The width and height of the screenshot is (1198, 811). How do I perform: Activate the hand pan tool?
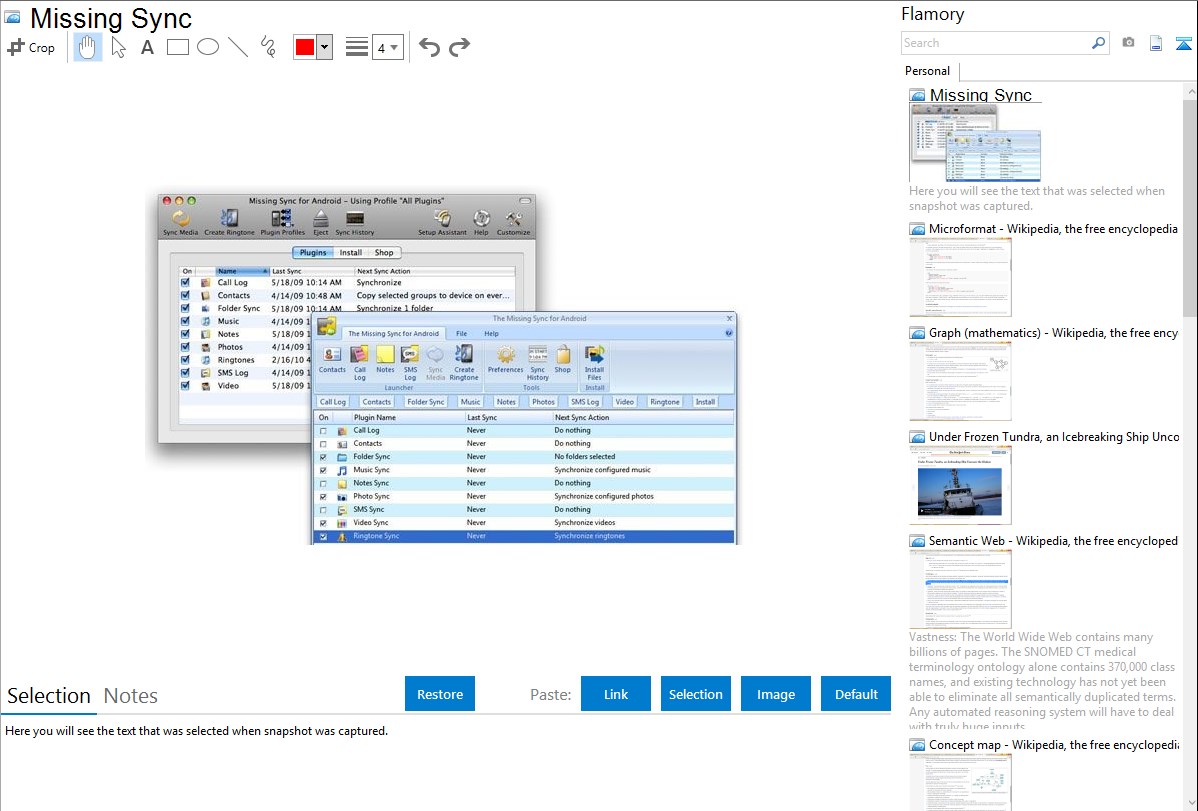pyautogui.click(x=87, y=47)
